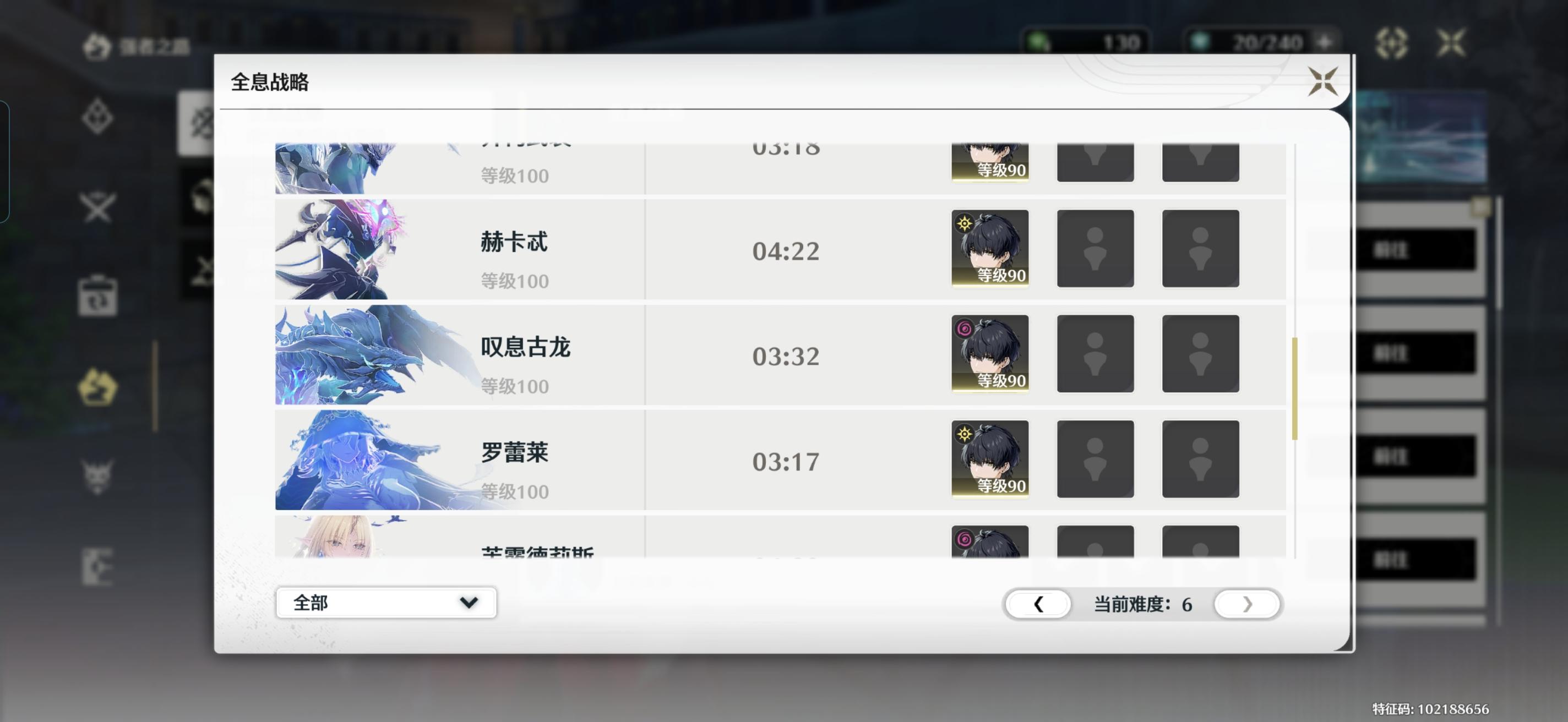Click character portrait in 罗蕾莱 row
Image resolution: width=1568 pixels, height=722 pixels.
pyautogui.click(x=990, y=458)
